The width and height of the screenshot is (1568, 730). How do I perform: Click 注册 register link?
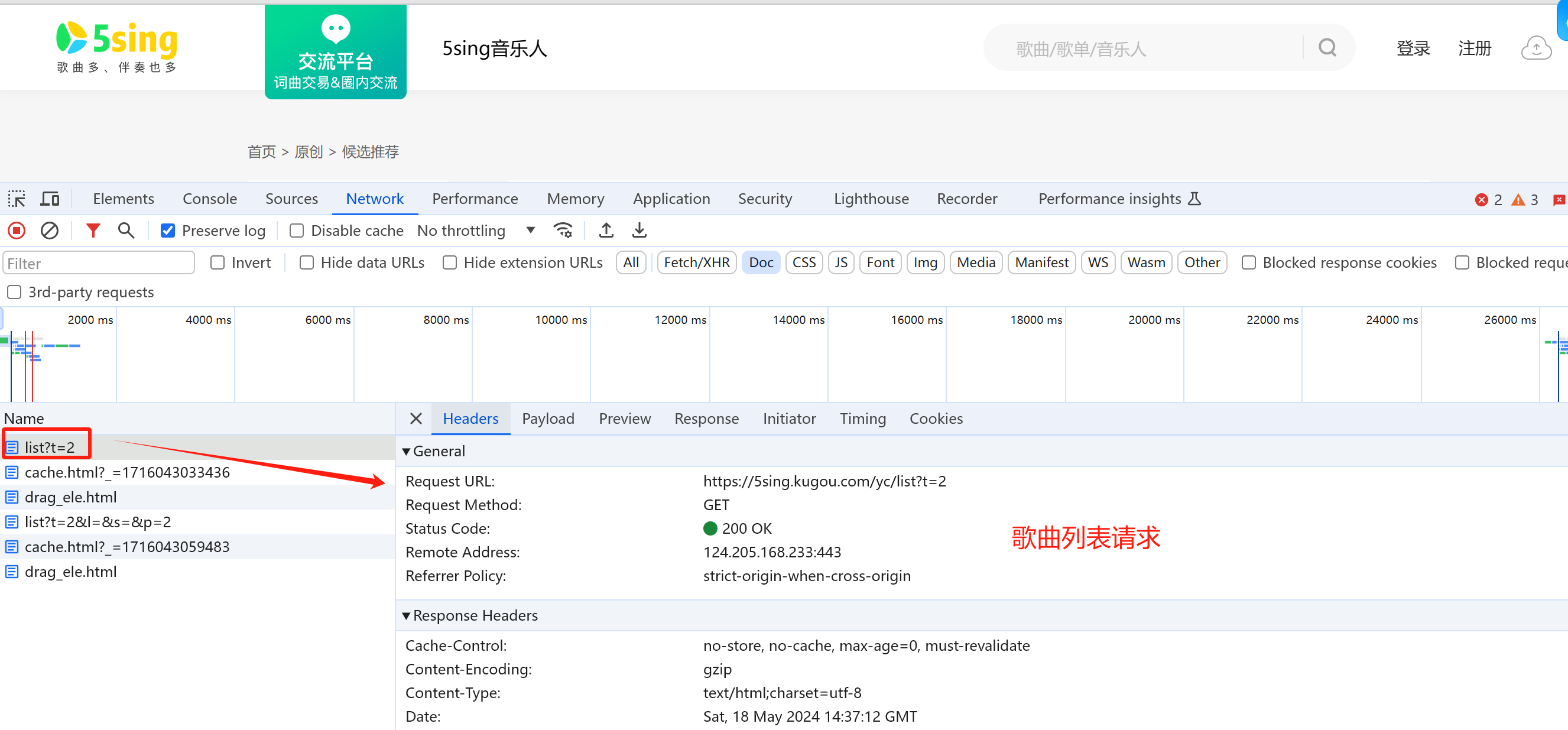(1474, 48)
